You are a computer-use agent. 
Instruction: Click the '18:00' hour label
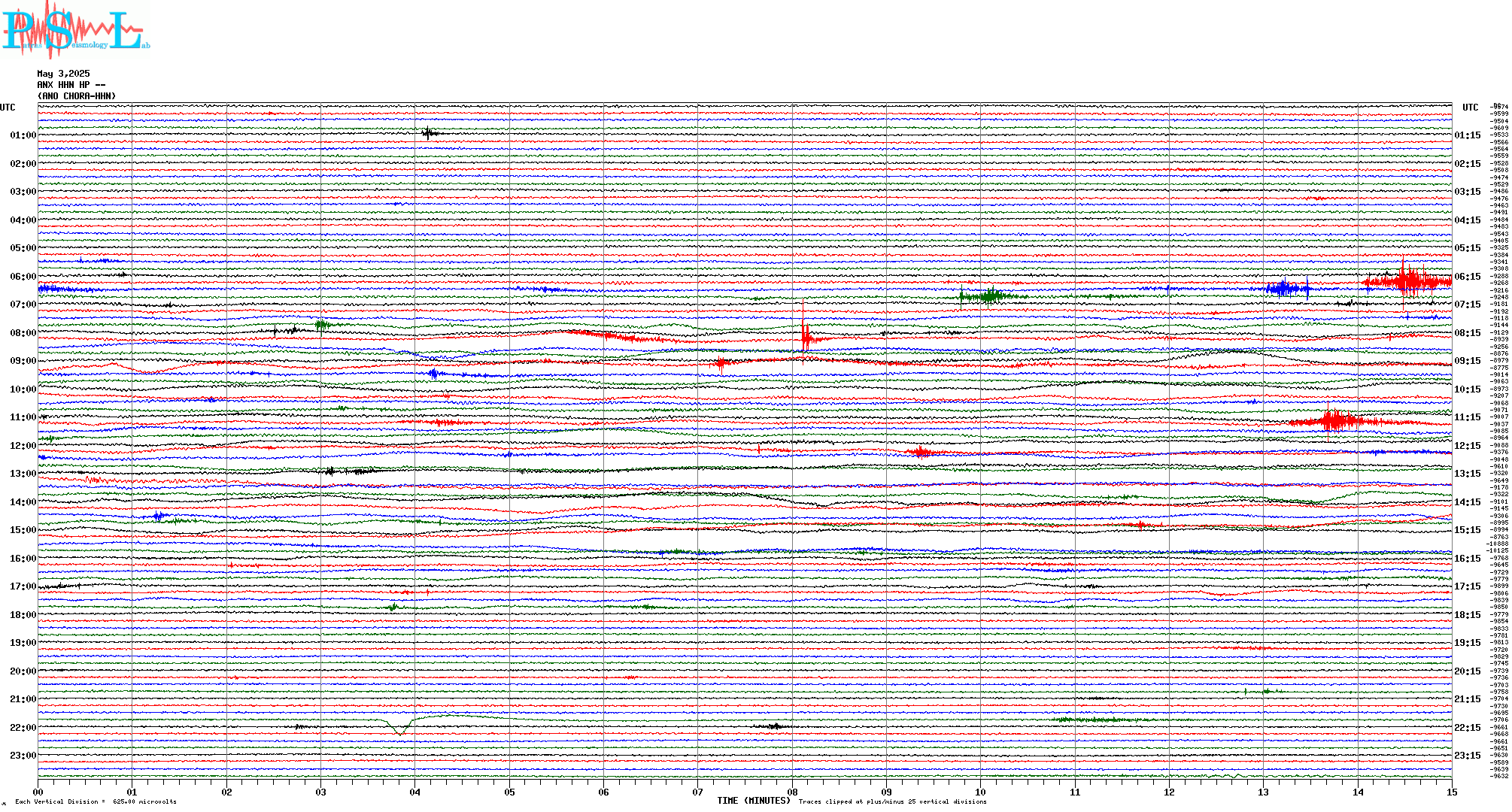point(23,615)
